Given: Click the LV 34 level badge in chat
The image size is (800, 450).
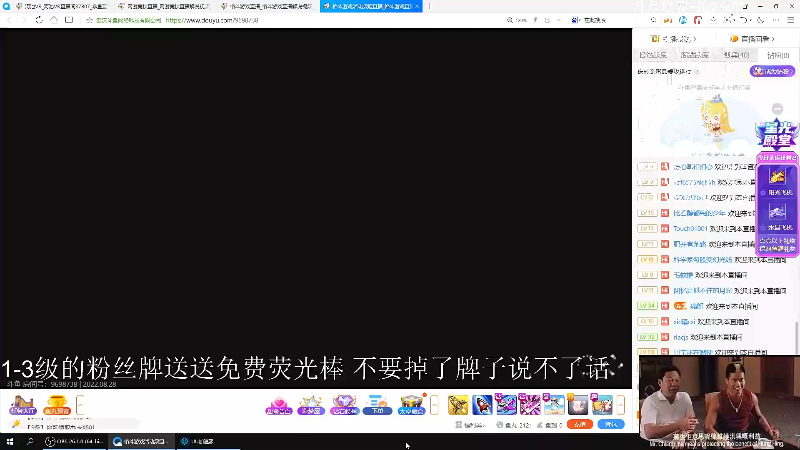Looking at the screenshot, I should tap(647, 306).
